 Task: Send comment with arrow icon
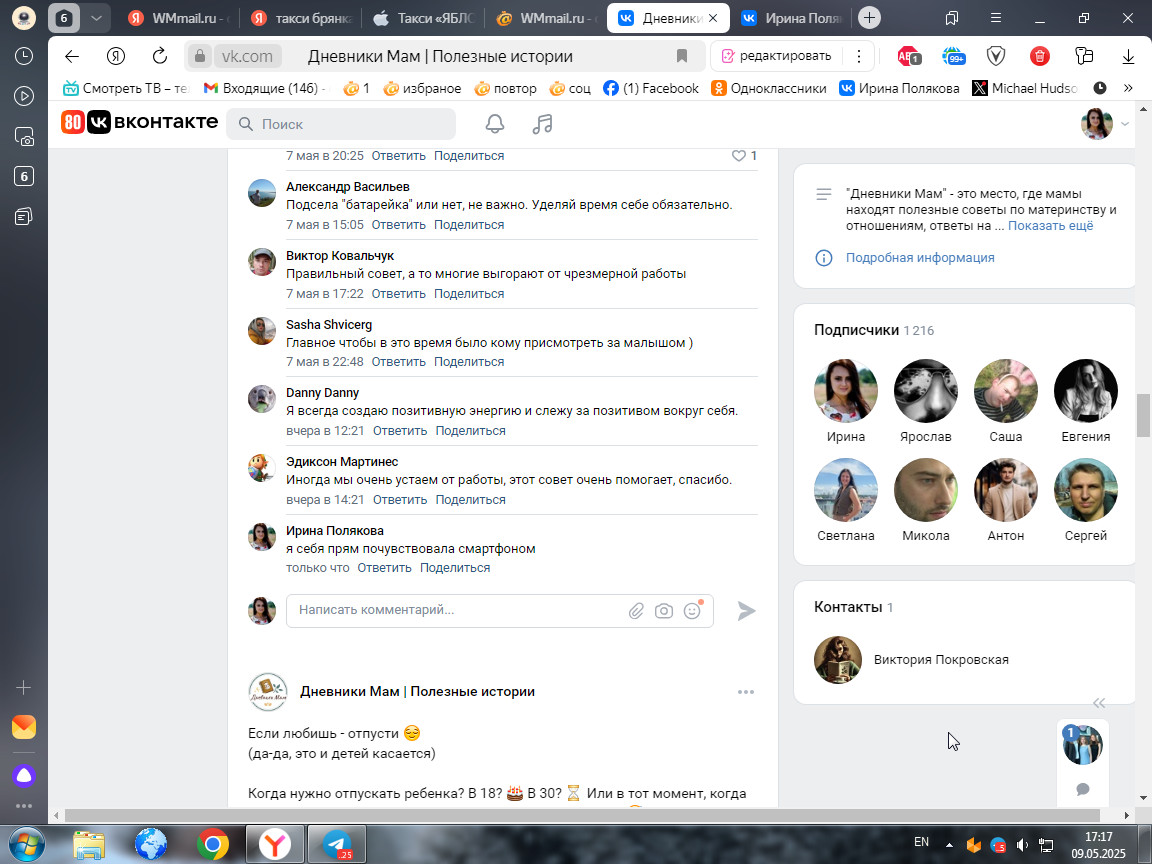click(x=746, y=611)
